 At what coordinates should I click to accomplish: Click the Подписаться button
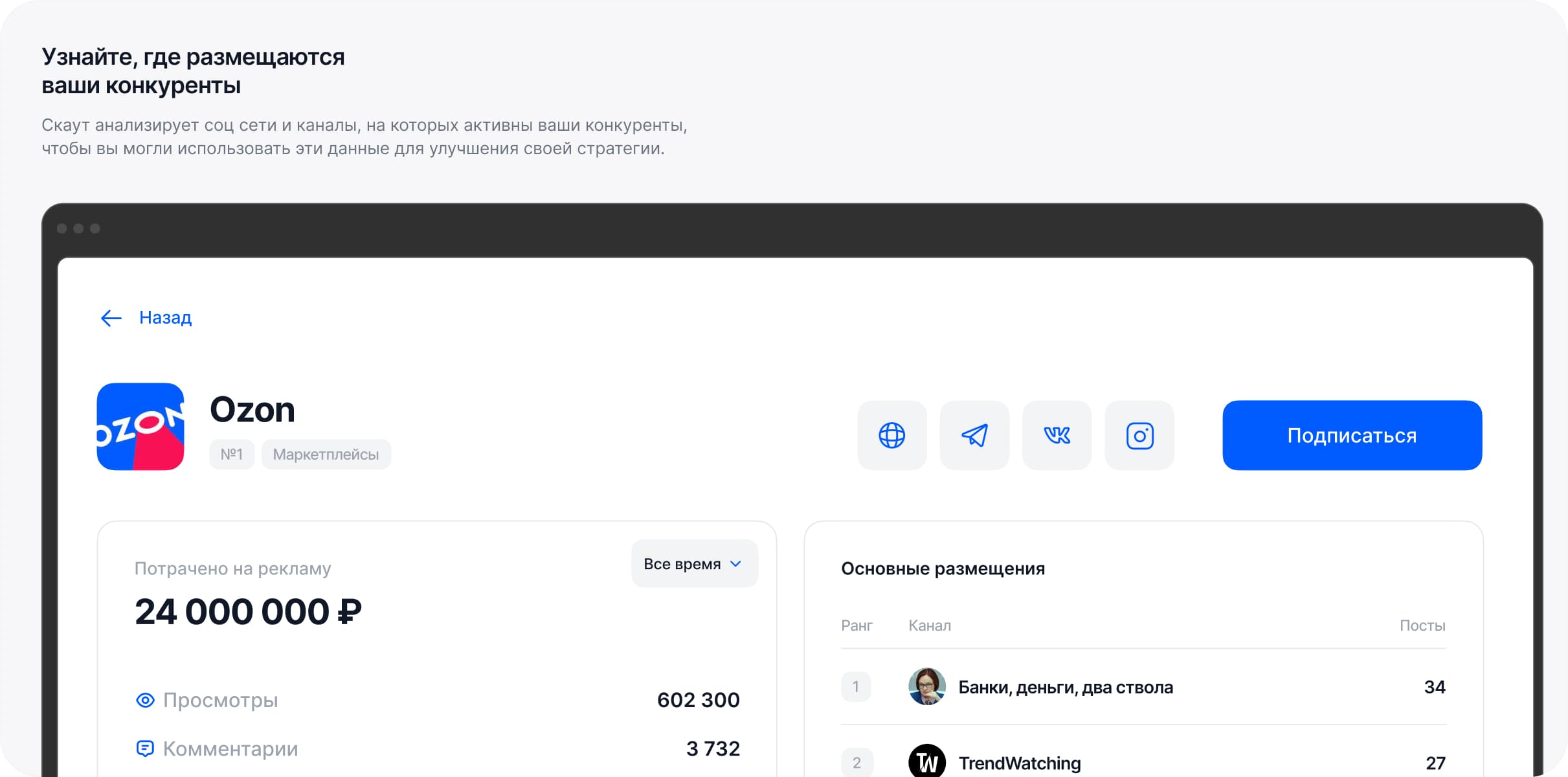pos(1351,435)
